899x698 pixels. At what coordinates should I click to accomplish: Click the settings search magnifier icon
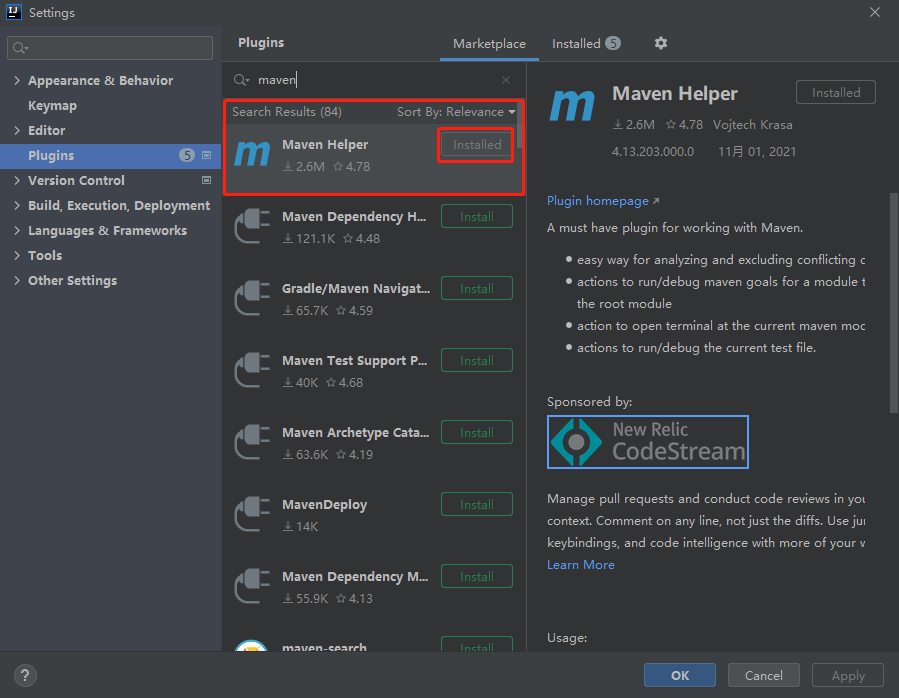(x=21, y=48)
